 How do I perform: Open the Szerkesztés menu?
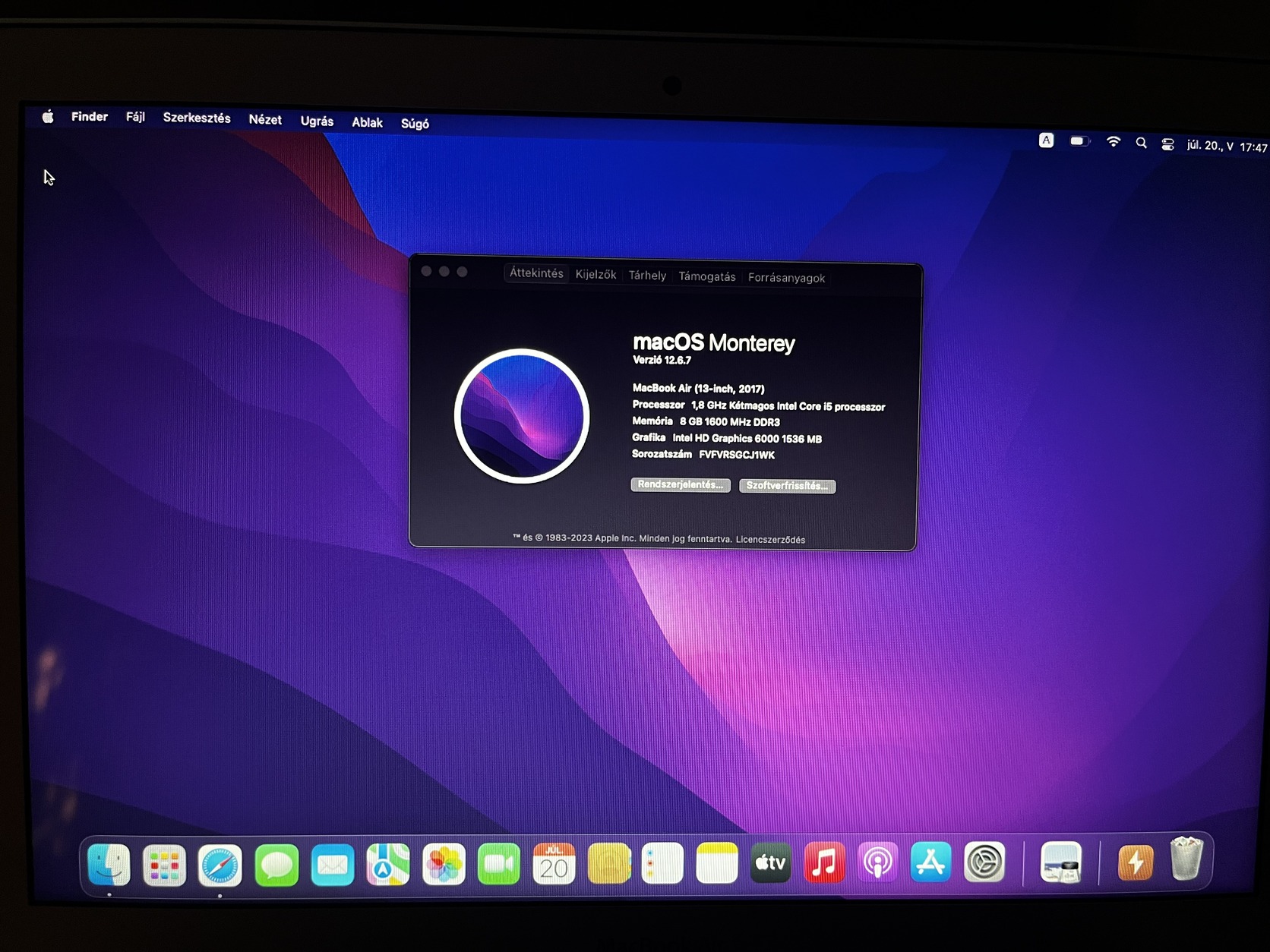point(197,118)
